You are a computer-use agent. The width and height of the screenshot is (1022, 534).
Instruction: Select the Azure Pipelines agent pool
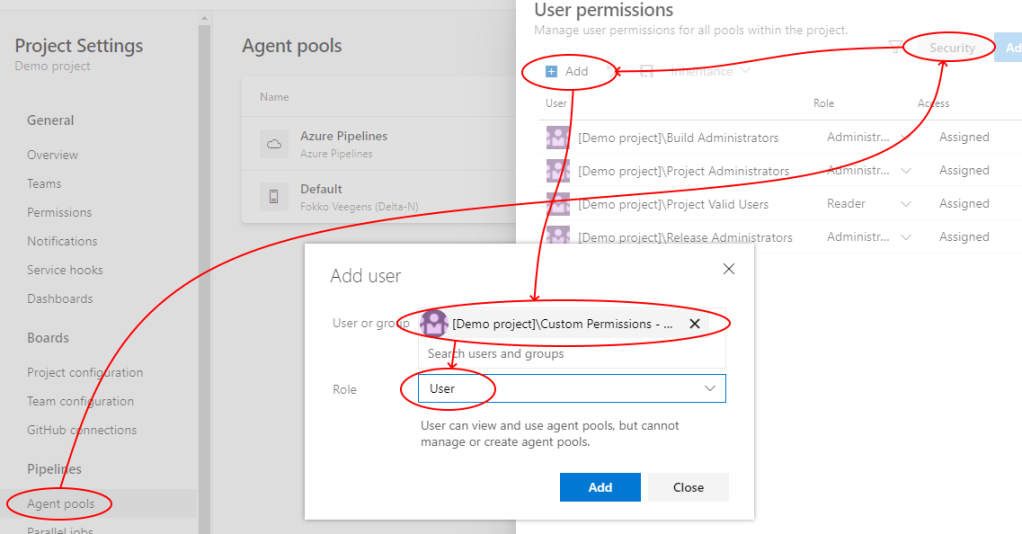378,143
